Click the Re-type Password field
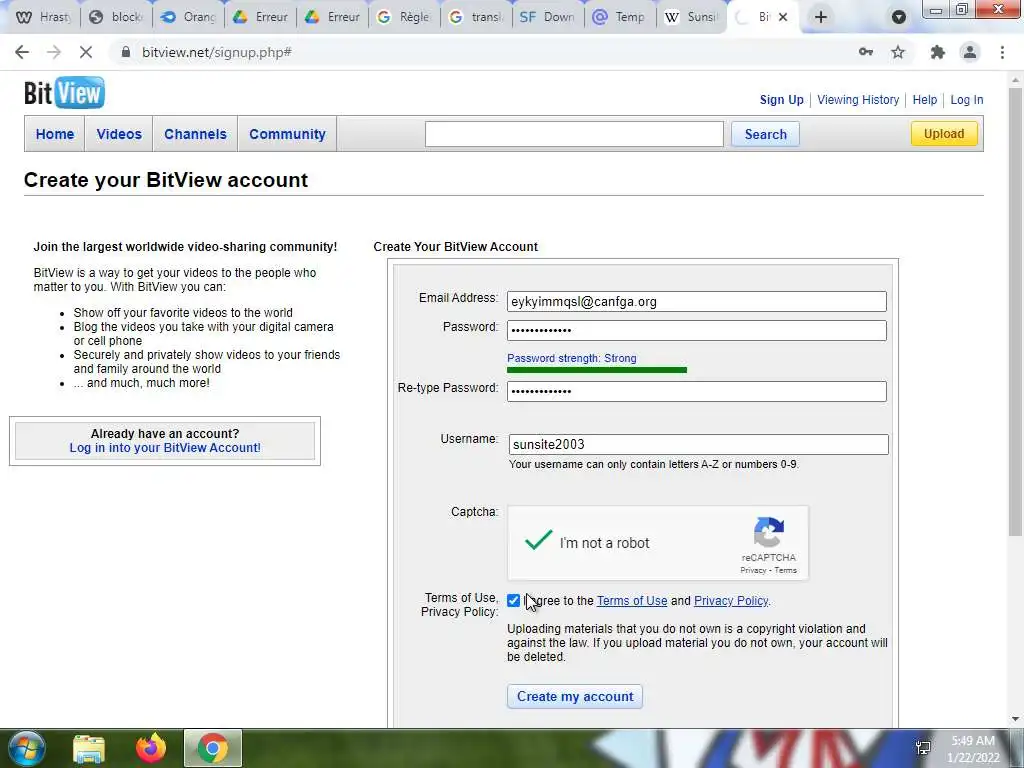Image resolution: width=1024 pixels, height=768 pixels. point(697,391)
